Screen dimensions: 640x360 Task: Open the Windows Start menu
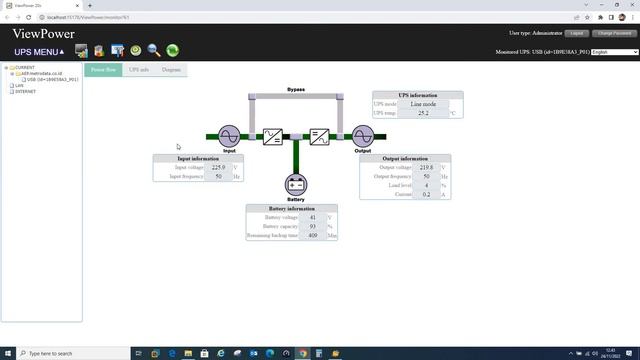[8, 353]
